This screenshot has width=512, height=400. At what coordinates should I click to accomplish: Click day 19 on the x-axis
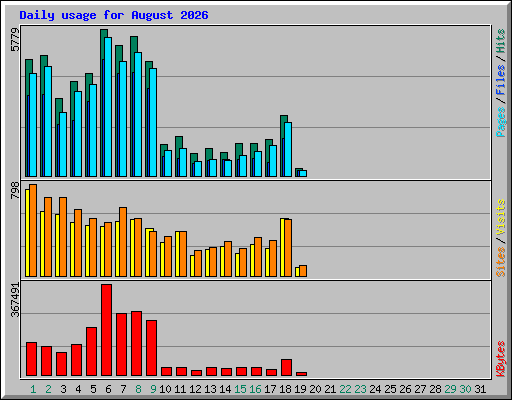click(x=300, y=389)
